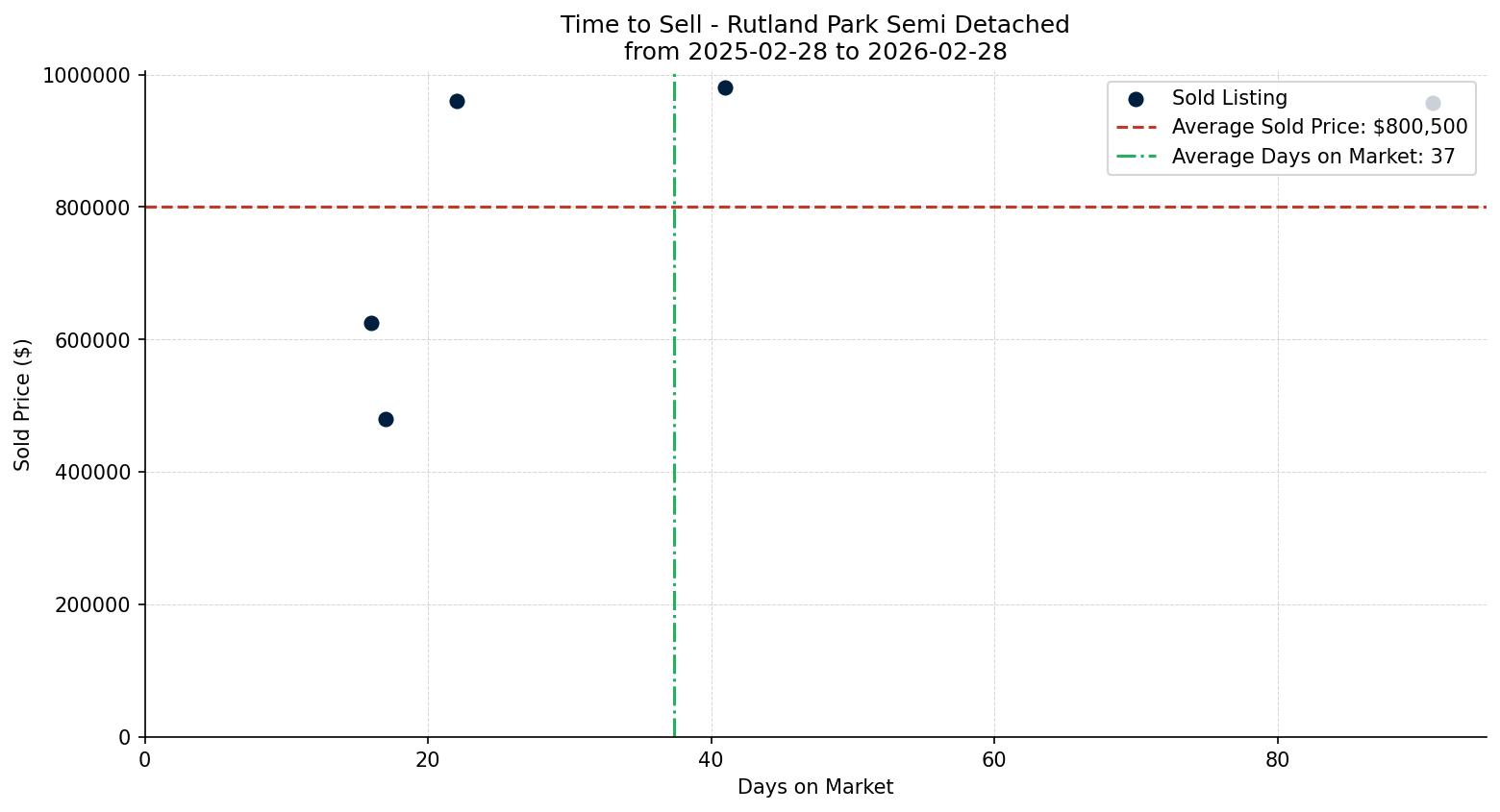
Task: Select the Days on Market axis label
Action: point(814,787)
